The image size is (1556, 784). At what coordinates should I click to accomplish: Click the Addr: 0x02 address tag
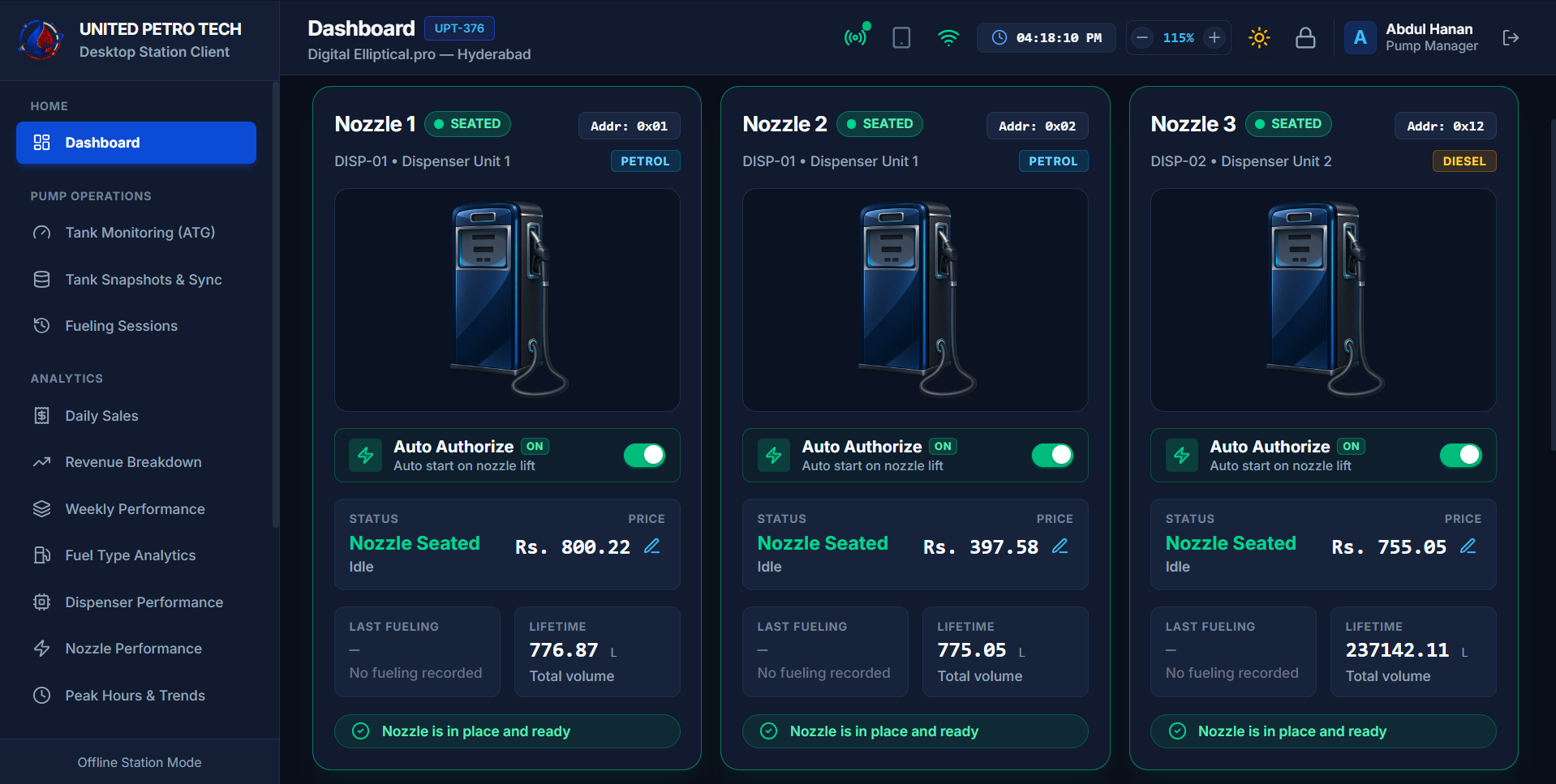point(1037,126)
